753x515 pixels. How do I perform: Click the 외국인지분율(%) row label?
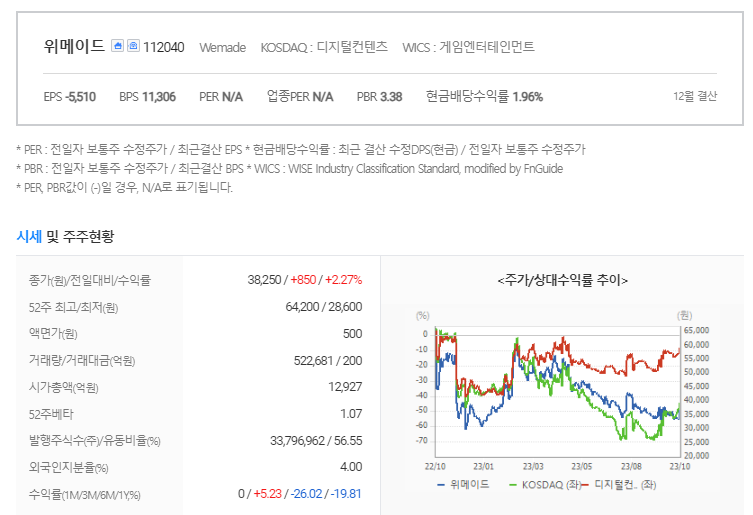[68, 468]
